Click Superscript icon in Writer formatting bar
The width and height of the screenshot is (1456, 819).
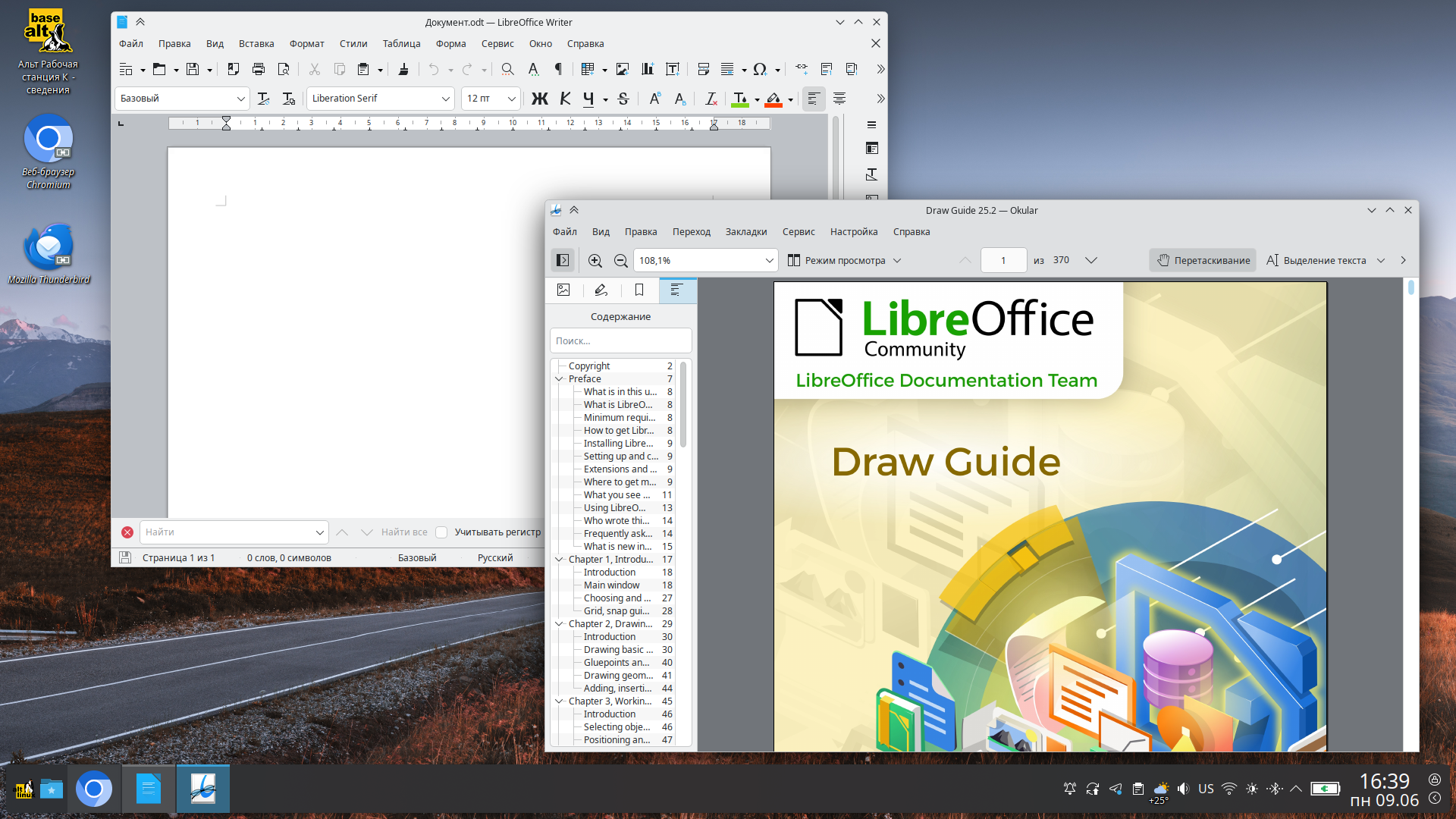pos(654,99)
